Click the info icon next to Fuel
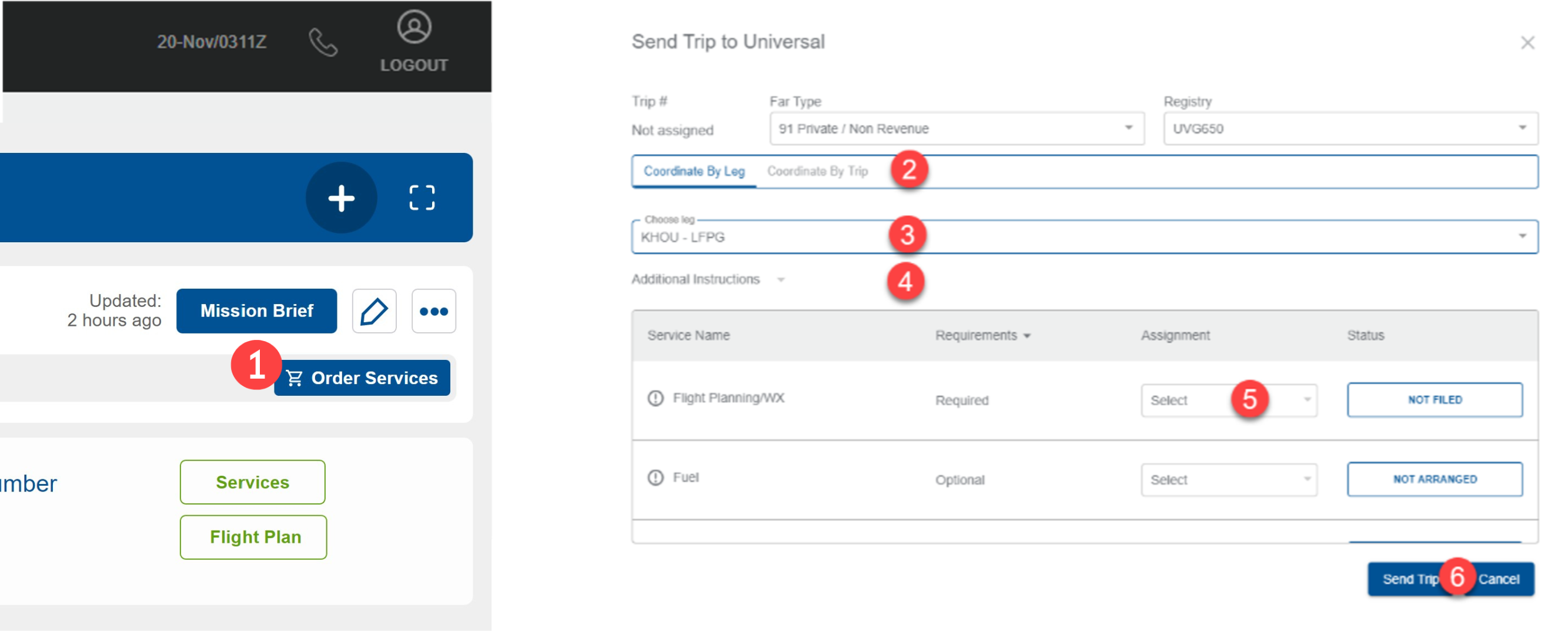The width and height of the screenshot is (1568, 631). coord(655,478)
